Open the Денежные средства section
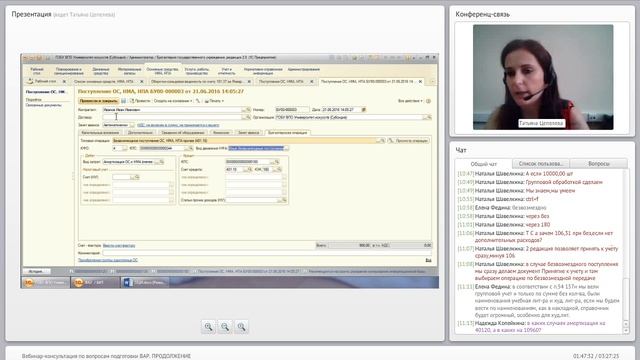The width and height of the screenshot is (640, 360). point(100,71)
